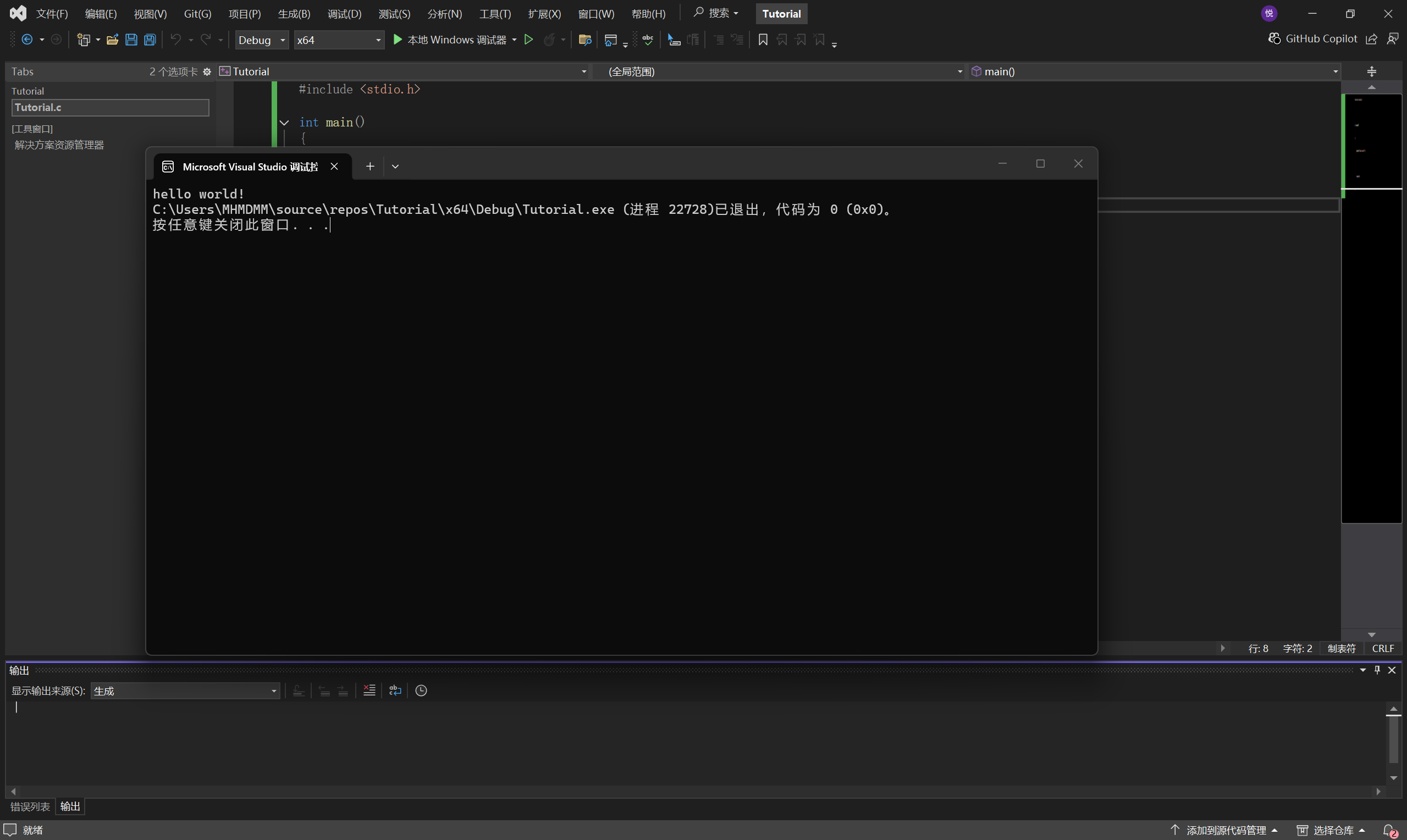Toggle a bookmark on current line

(763, 40)
